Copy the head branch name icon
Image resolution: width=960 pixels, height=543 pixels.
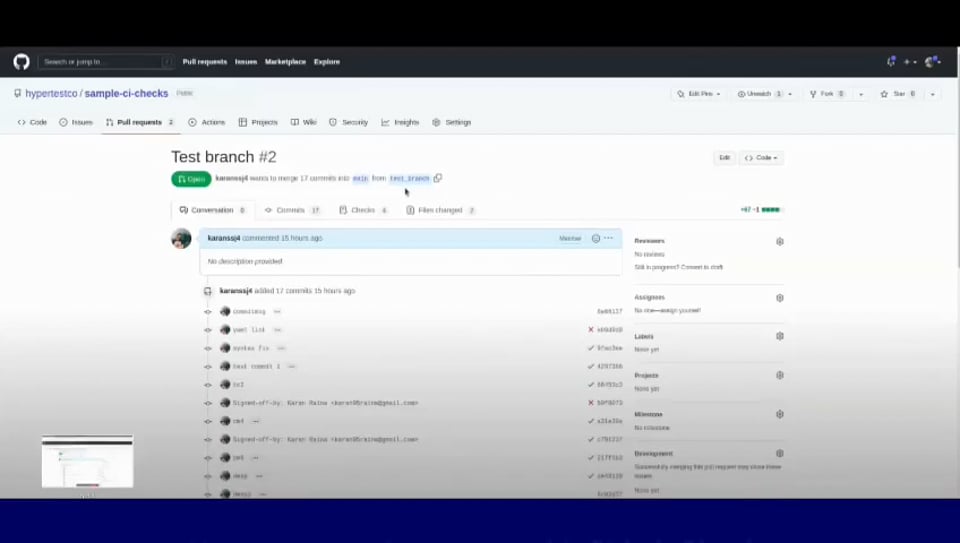[438, 178]
